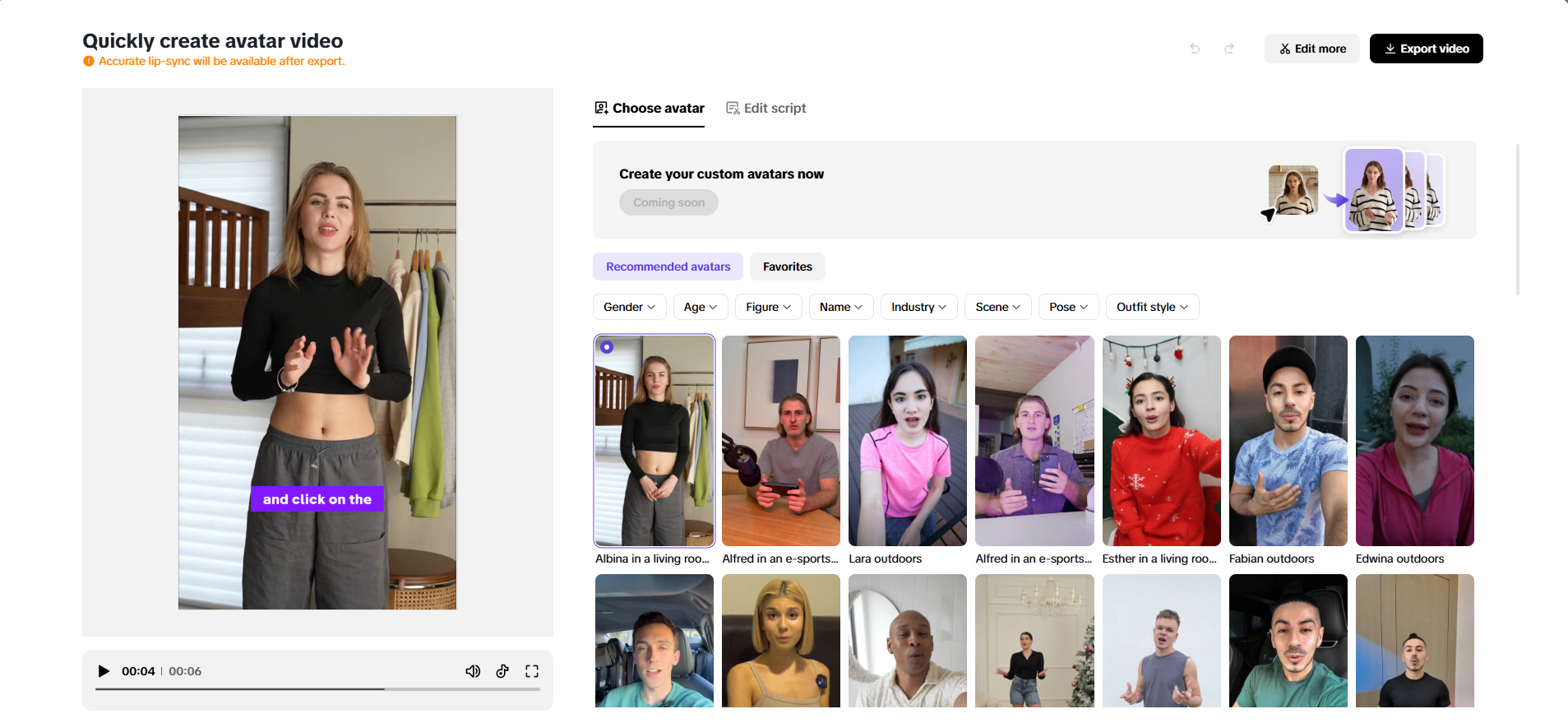Image resolution: width=1568 pixels, height=723 pixels.
Task: Expand the Pose filter dropdown
Action: point(1069,307)
